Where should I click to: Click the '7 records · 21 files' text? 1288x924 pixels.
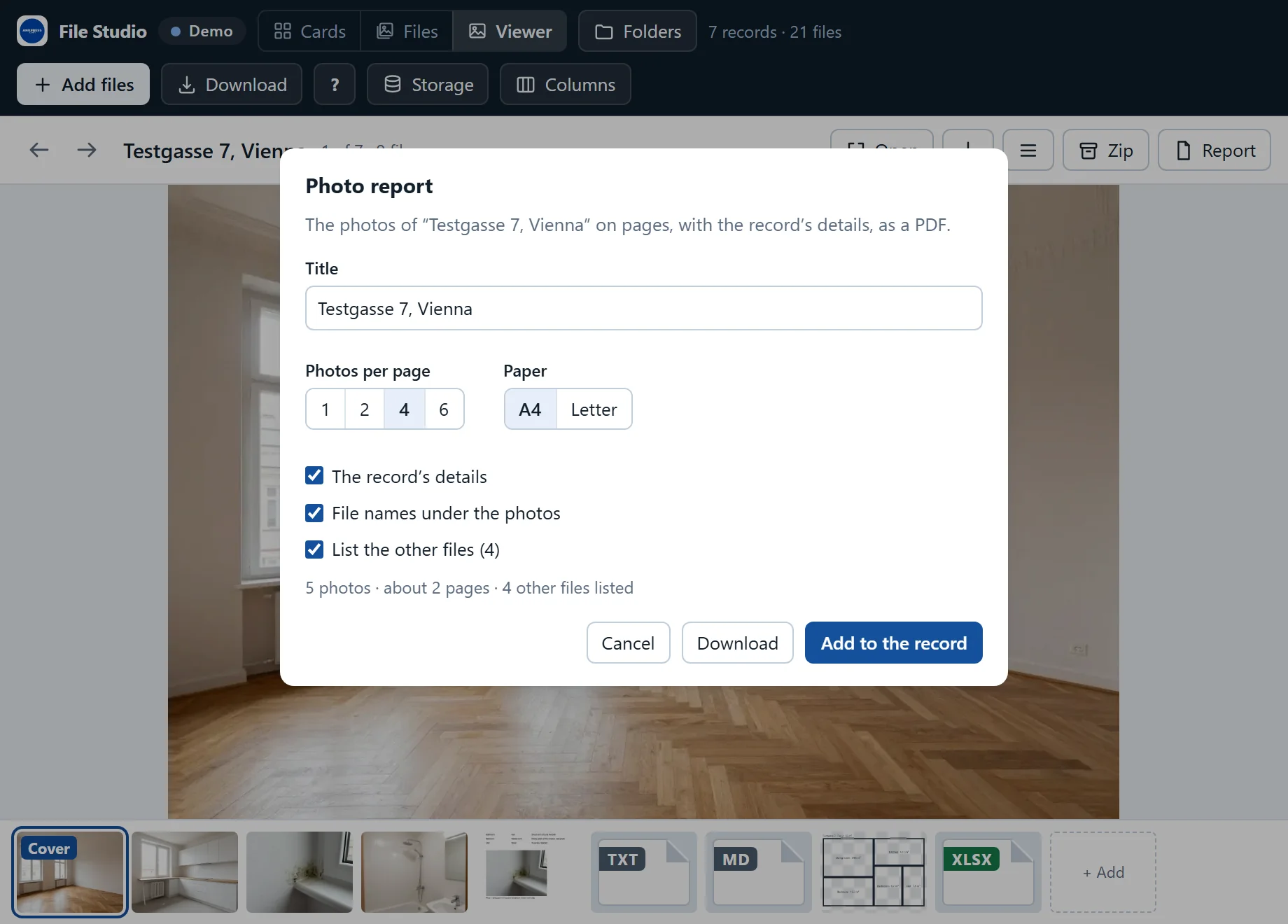click(x=775, y=32)
